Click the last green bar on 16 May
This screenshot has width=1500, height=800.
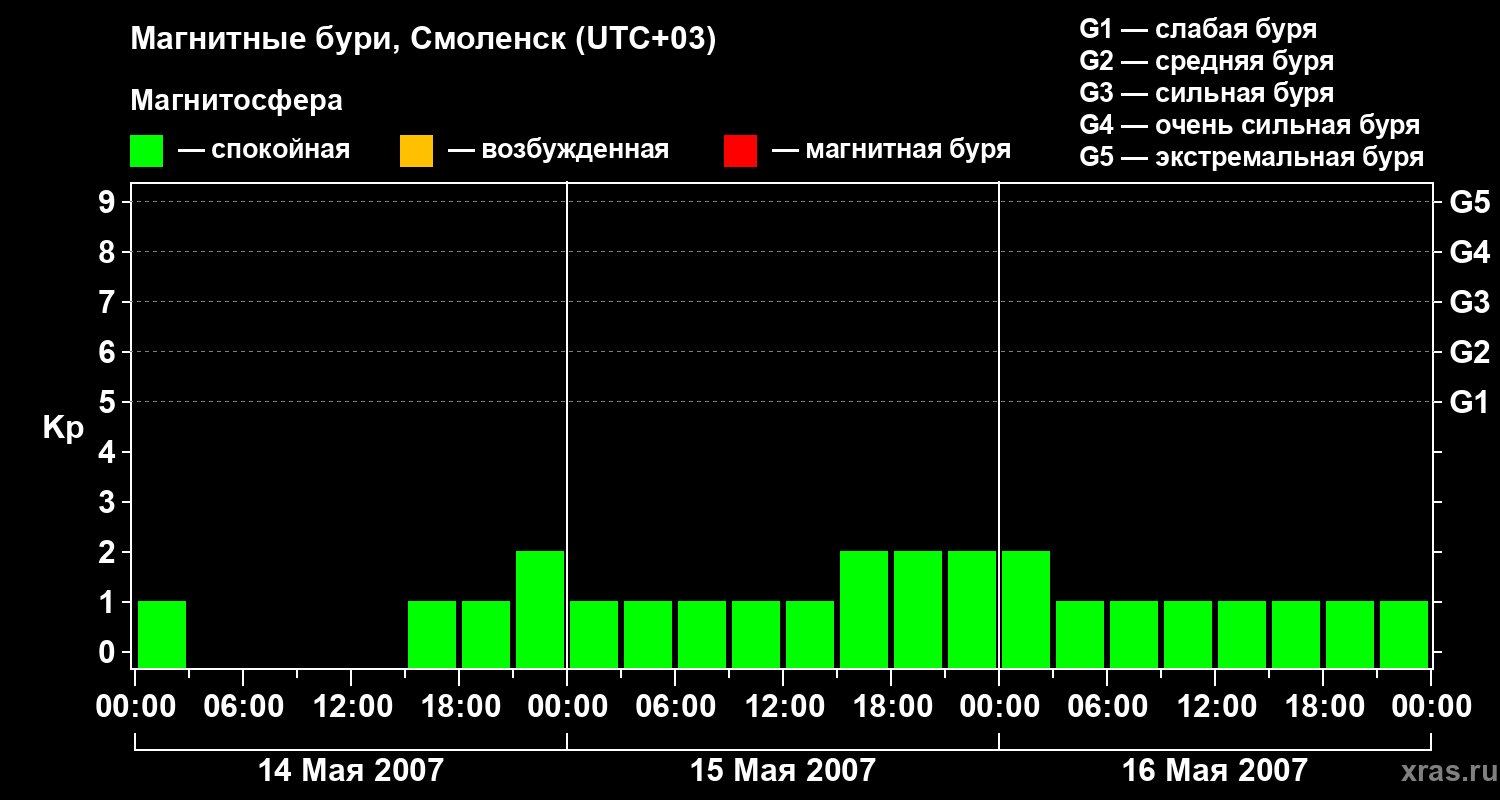[1404, 634]
